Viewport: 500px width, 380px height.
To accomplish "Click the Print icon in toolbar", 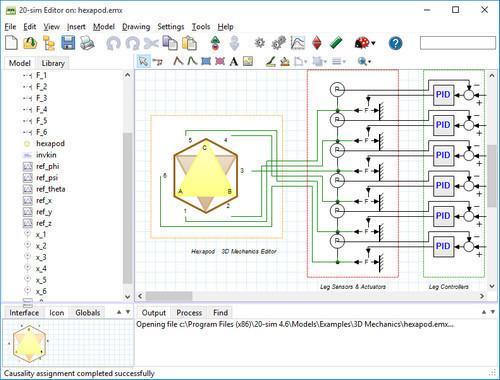I will [x=87, y=43].
